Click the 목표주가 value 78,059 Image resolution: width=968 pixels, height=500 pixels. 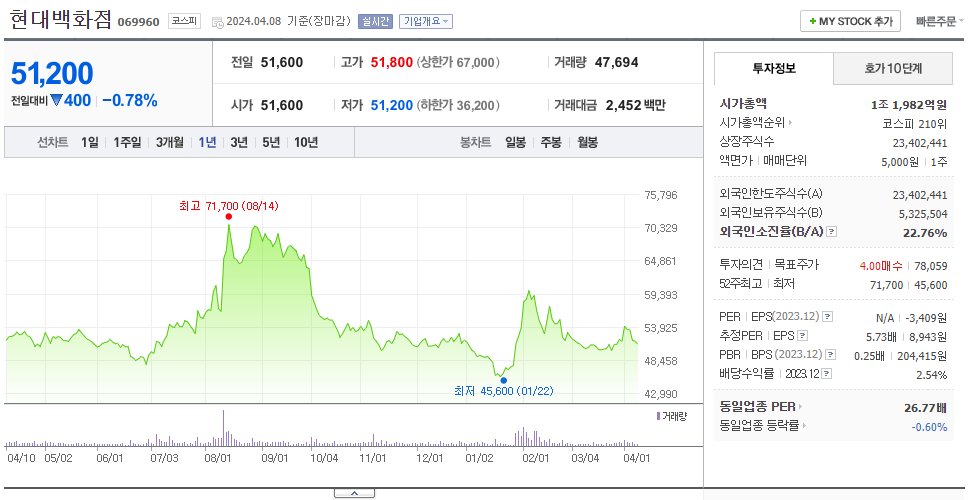click(931, 267)
